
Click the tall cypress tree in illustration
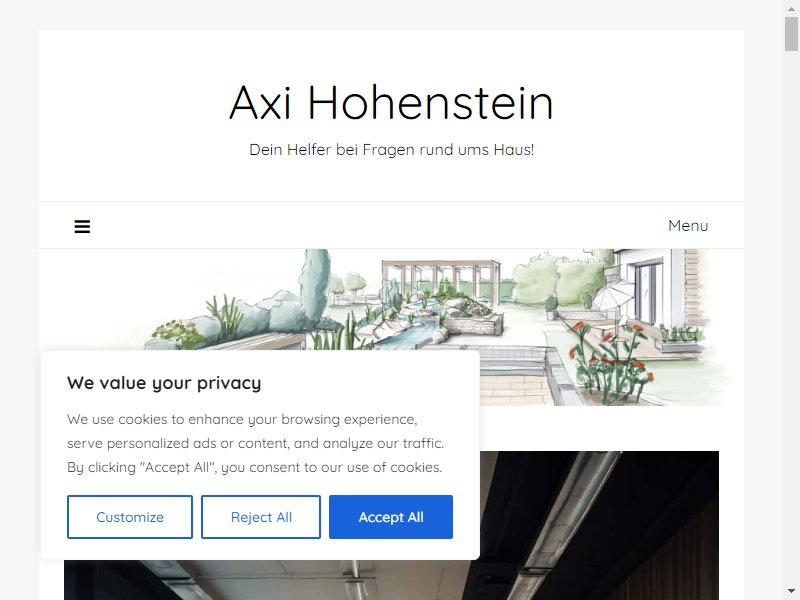point(314,286)
